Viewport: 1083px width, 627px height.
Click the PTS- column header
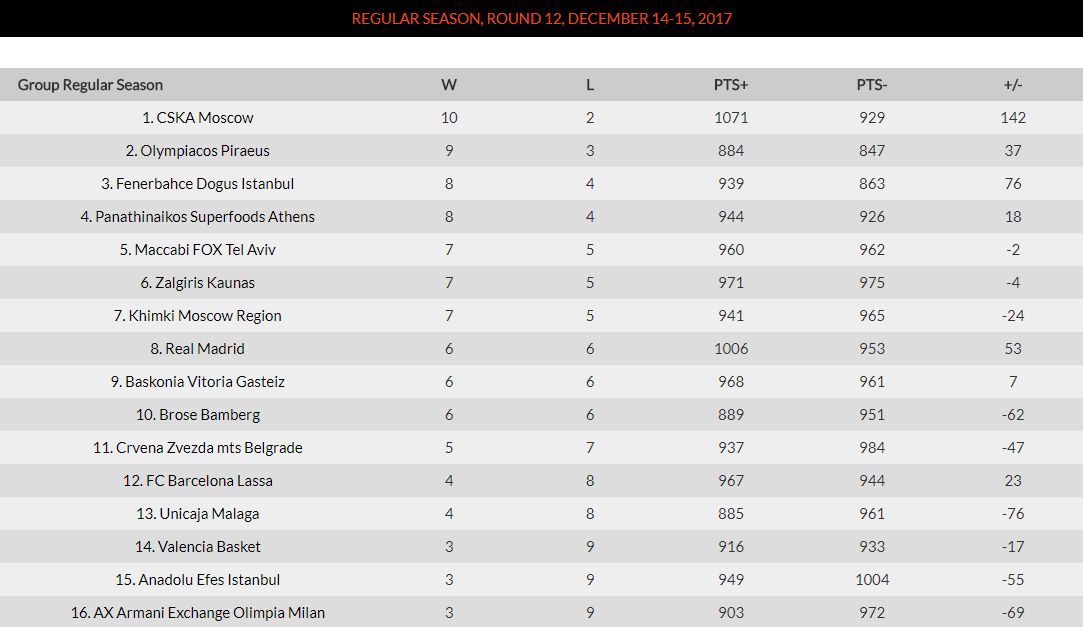pyautogui.click(x=872, y=85)
